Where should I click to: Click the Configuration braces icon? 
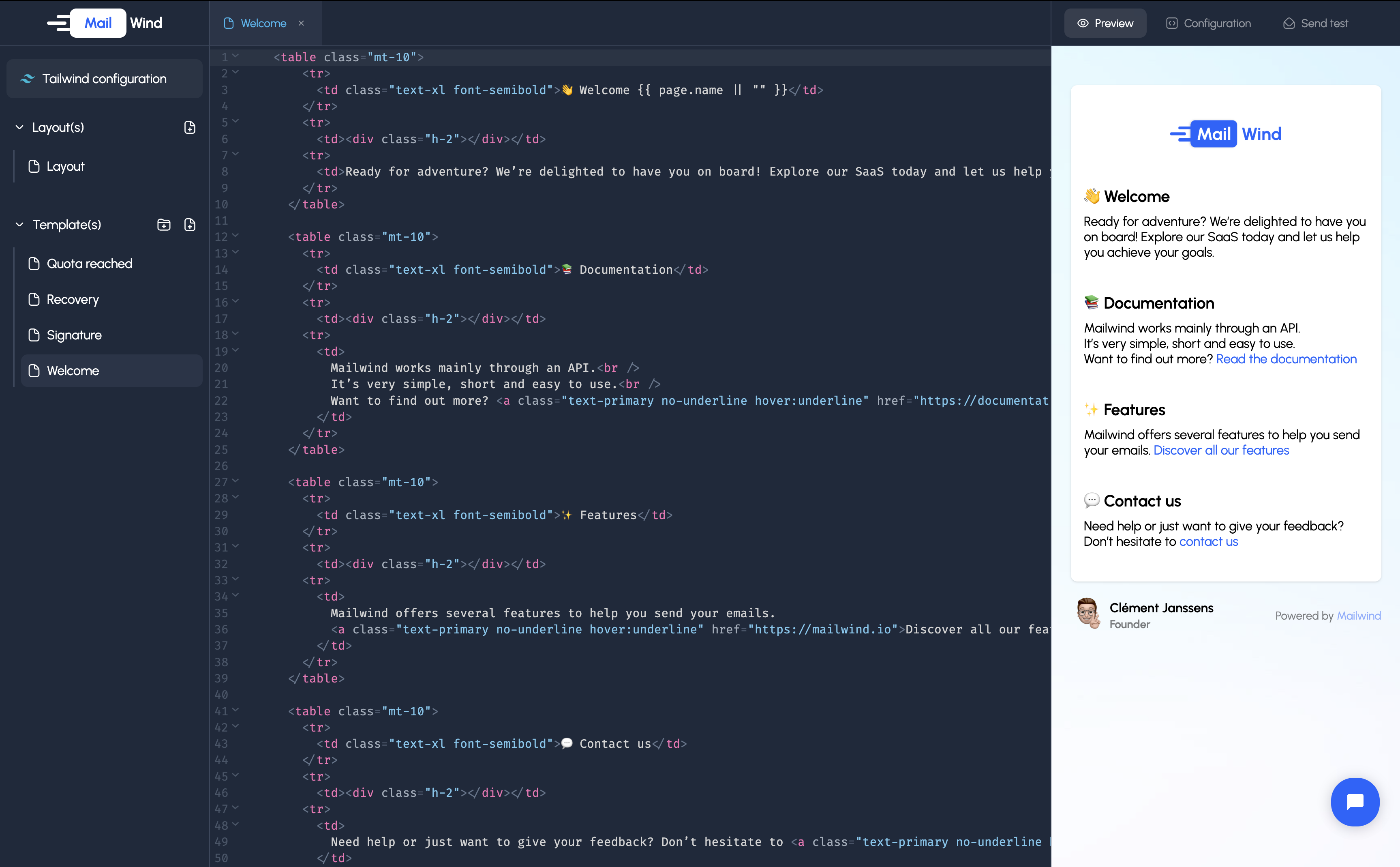[1171, 24]
